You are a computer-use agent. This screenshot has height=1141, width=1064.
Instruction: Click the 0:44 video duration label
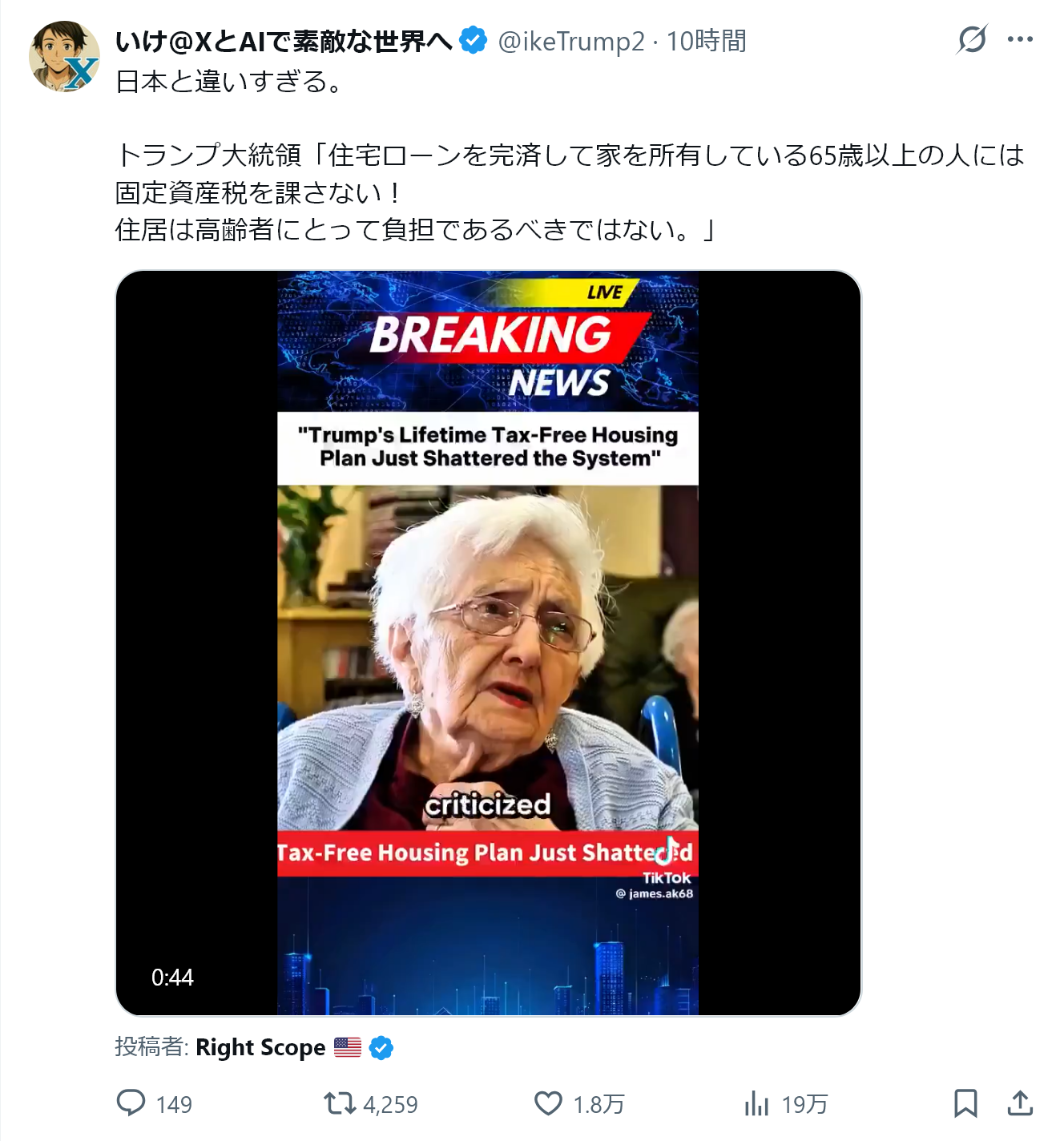(172, 978)
